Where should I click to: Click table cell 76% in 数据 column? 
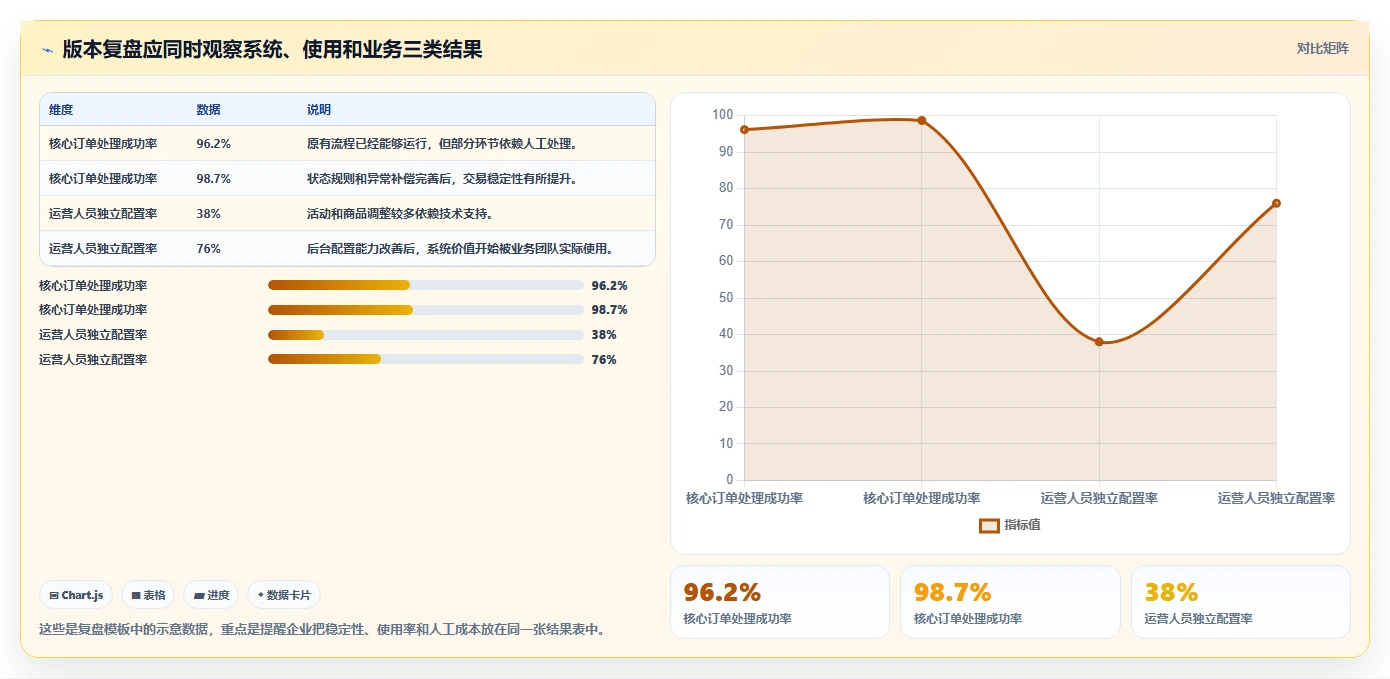coord(209,249)
